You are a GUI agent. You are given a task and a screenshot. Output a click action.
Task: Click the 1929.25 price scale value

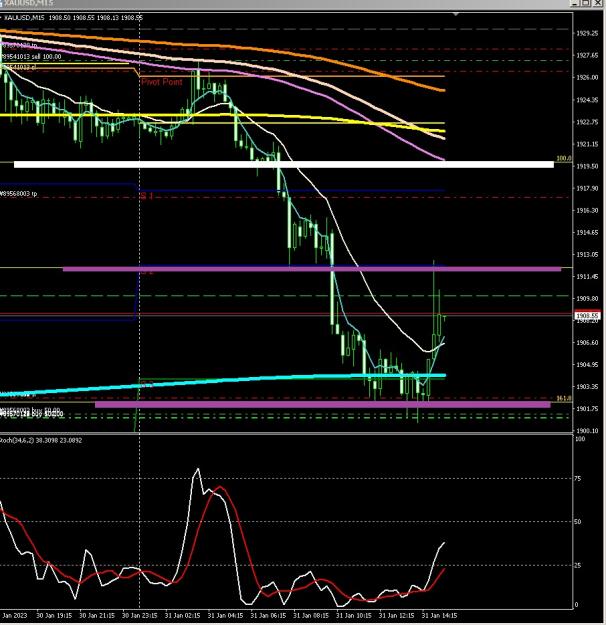[587, 33]
